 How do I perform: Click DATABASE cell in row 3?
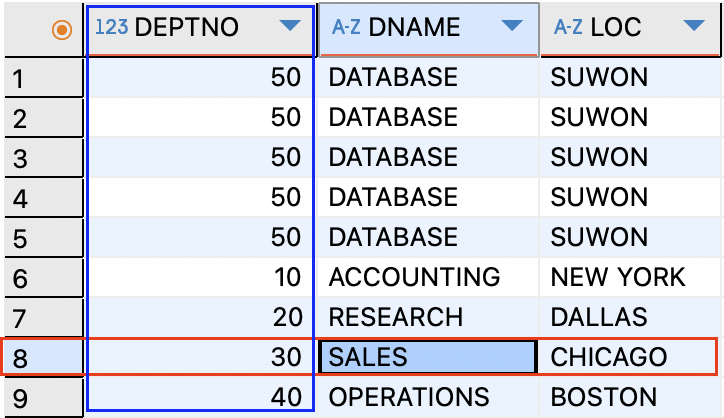tap(428, 157)
